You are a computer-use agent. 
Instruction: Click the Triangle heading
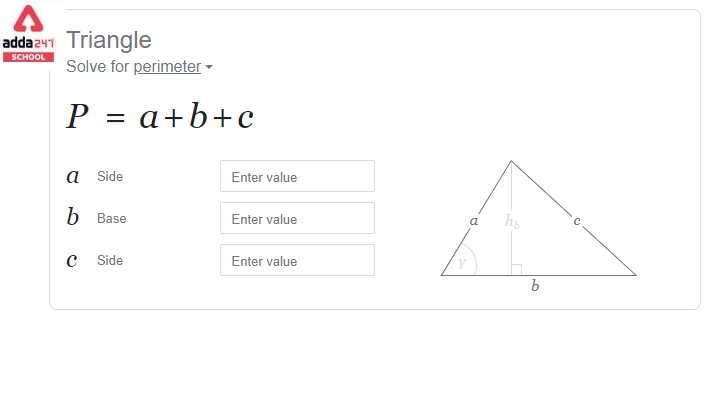[x=109, y=40]
